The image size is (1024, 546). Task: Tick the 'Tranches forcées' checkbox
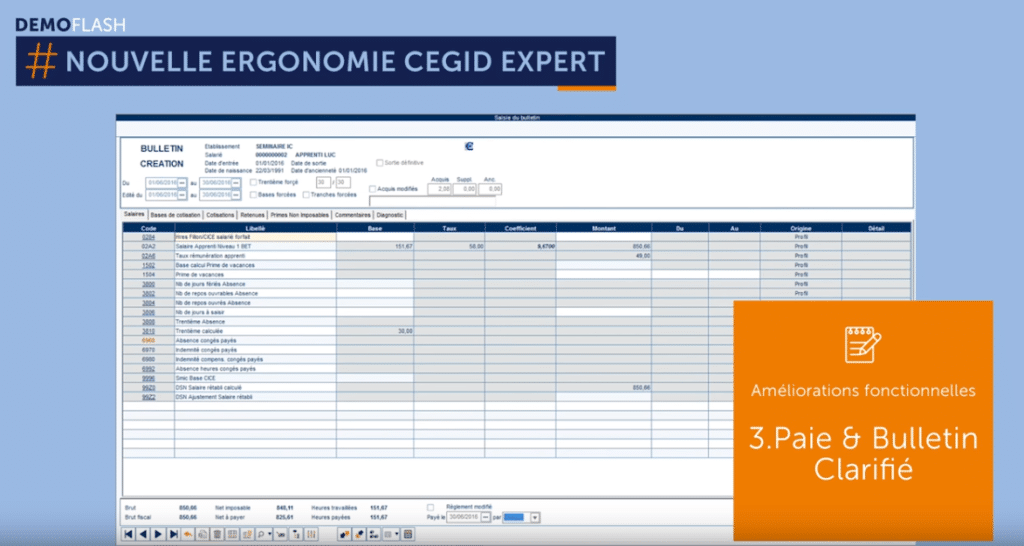(x=306, y=195)
